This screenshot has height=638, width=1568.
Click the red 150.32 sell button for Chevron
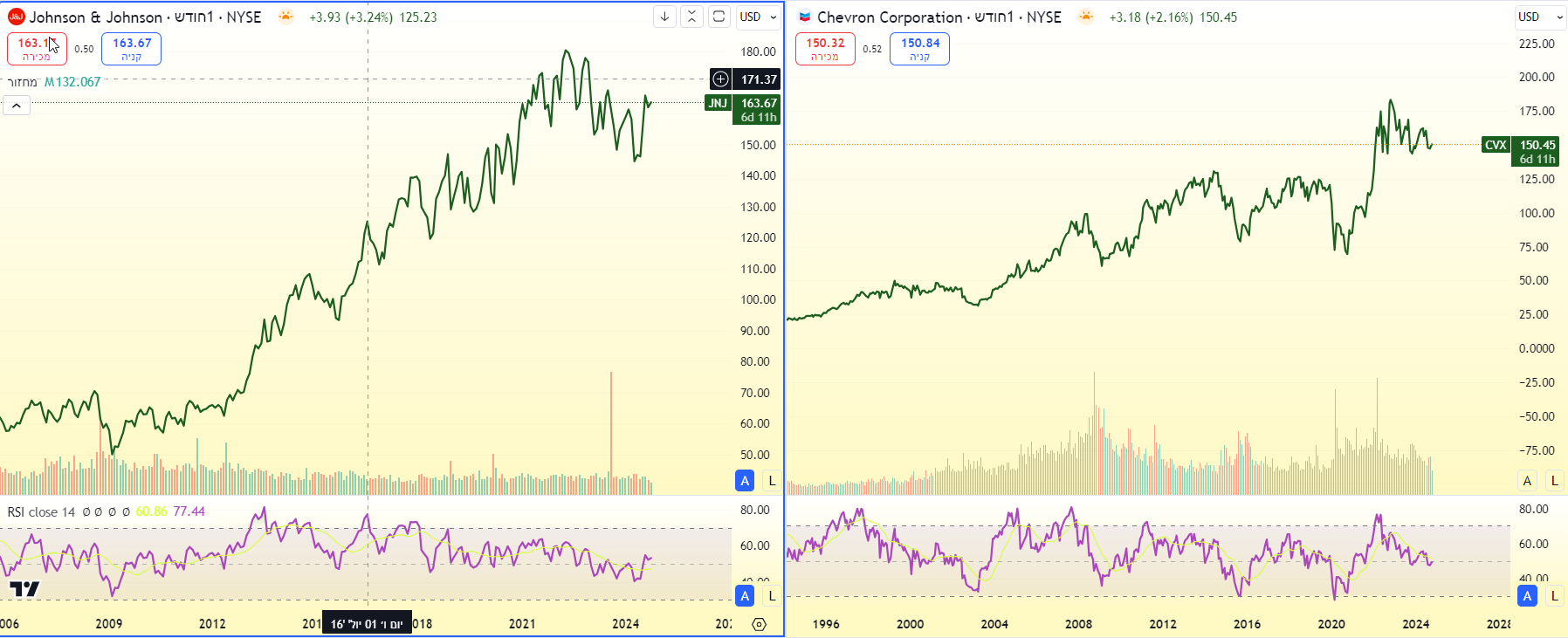point(825,49)
